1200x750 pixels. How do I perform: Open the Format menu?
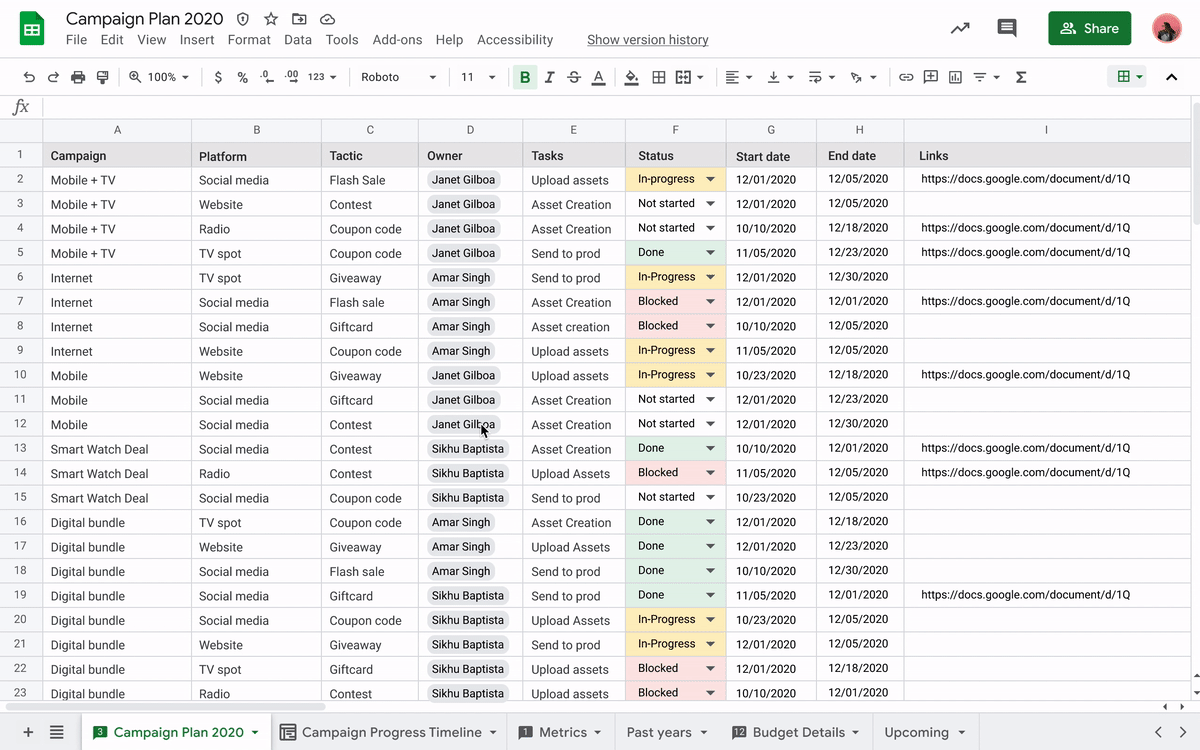[249, 40]
